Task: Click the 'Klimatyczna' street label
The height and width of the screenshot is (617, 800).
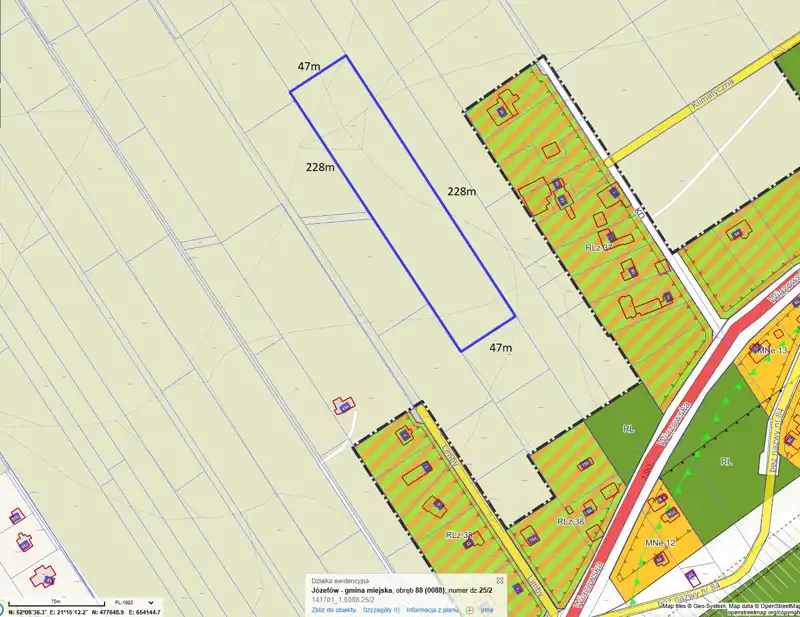Action: (712, 95)
